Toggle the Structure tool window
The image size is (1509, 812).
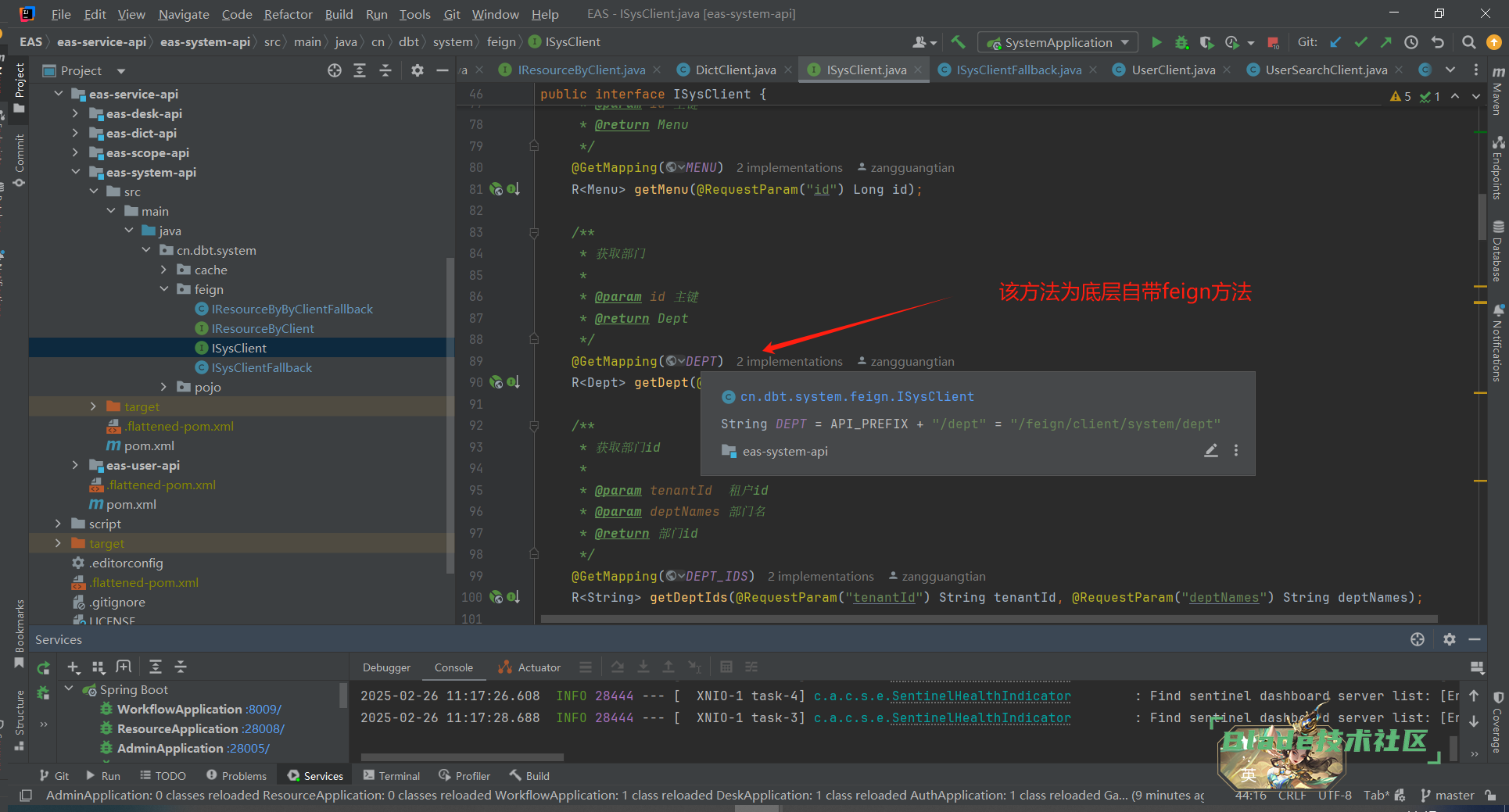[20, 719]
